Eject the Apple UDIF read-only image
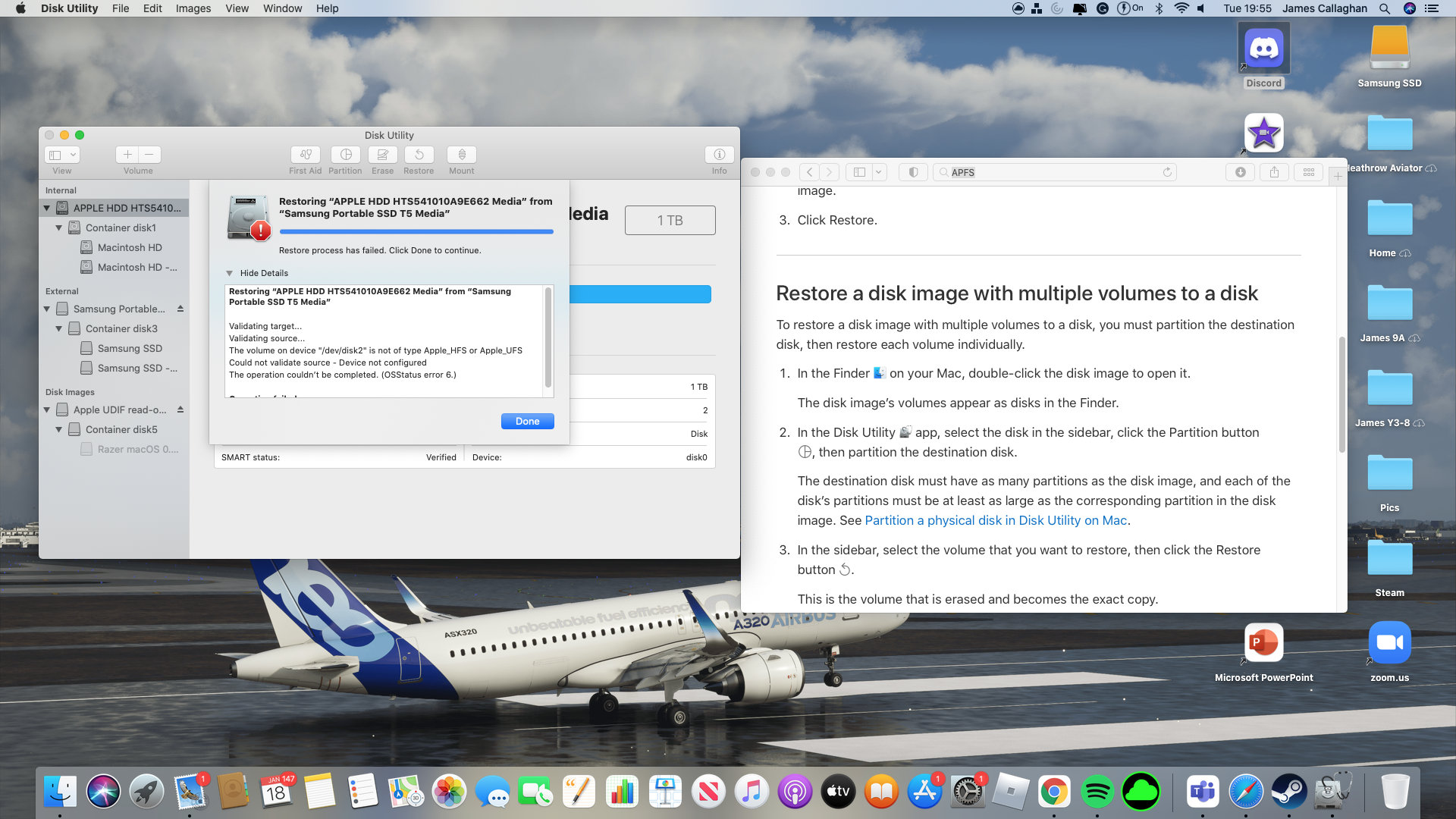 (x=180, y=409)
